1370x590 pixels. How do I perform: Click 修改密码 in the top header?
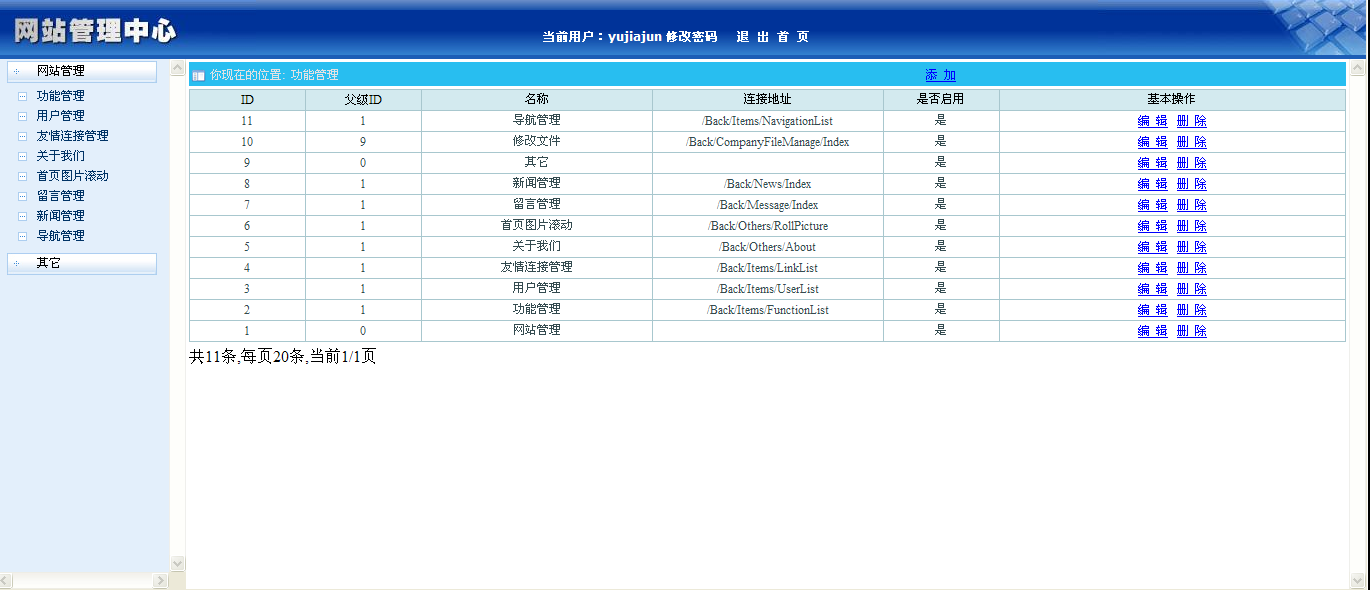pos(692,37)
